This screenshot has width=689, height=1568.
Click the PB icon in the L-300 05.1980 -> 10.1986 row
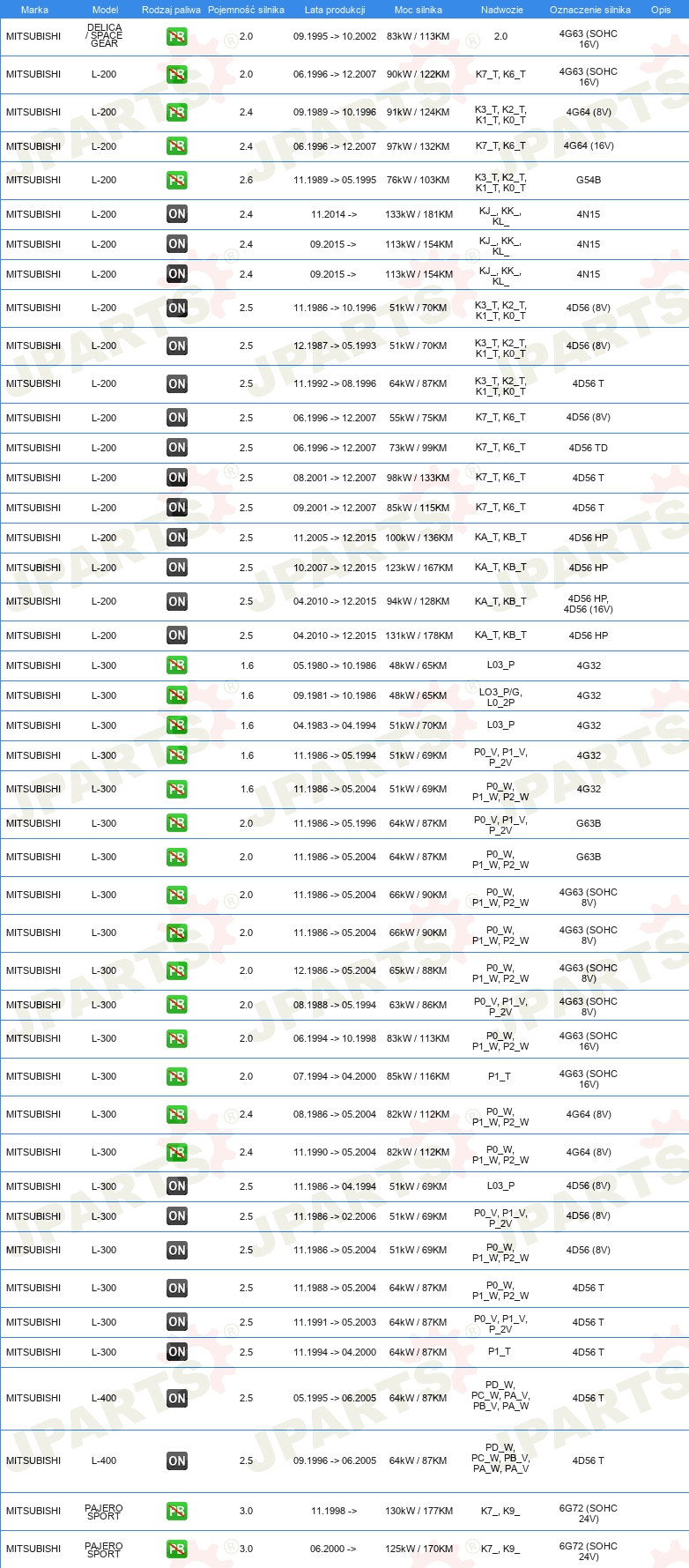[x=177, y=665]
